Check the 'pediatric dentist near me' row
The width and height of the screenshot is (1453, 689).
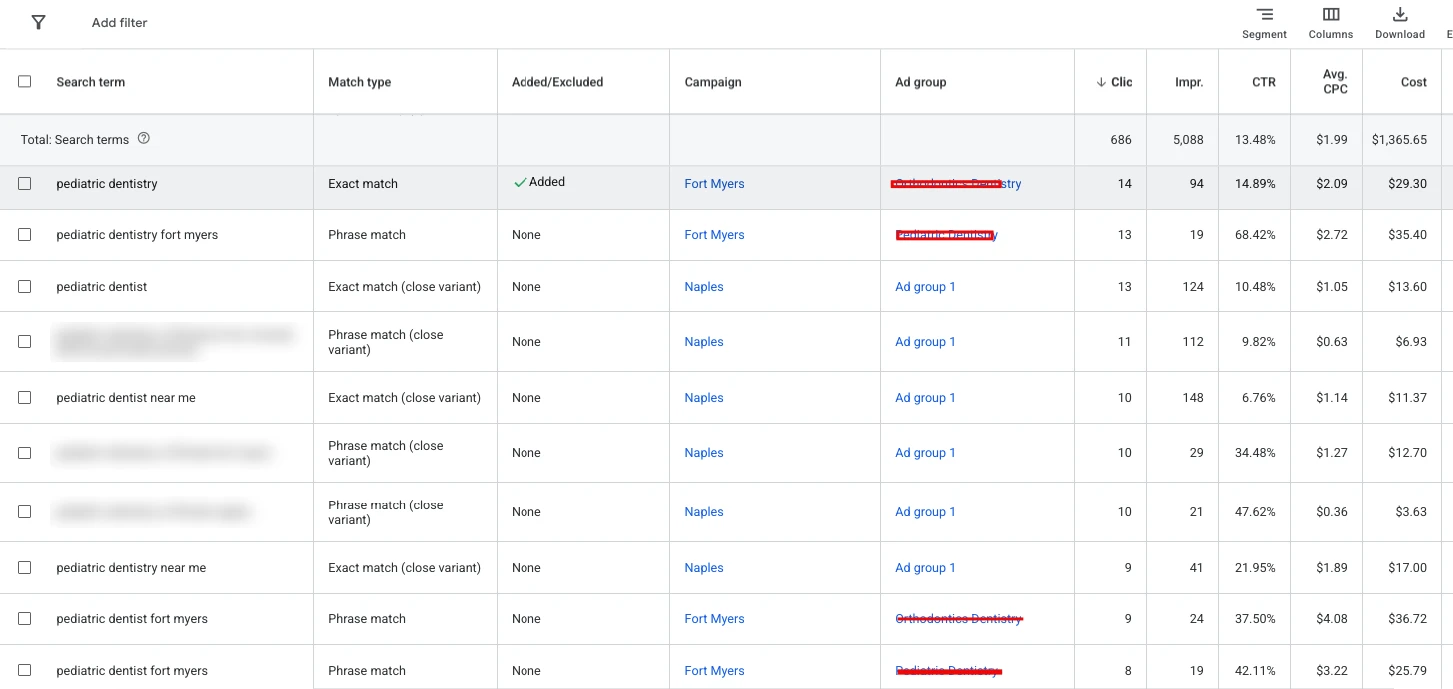tap(25, 398)
